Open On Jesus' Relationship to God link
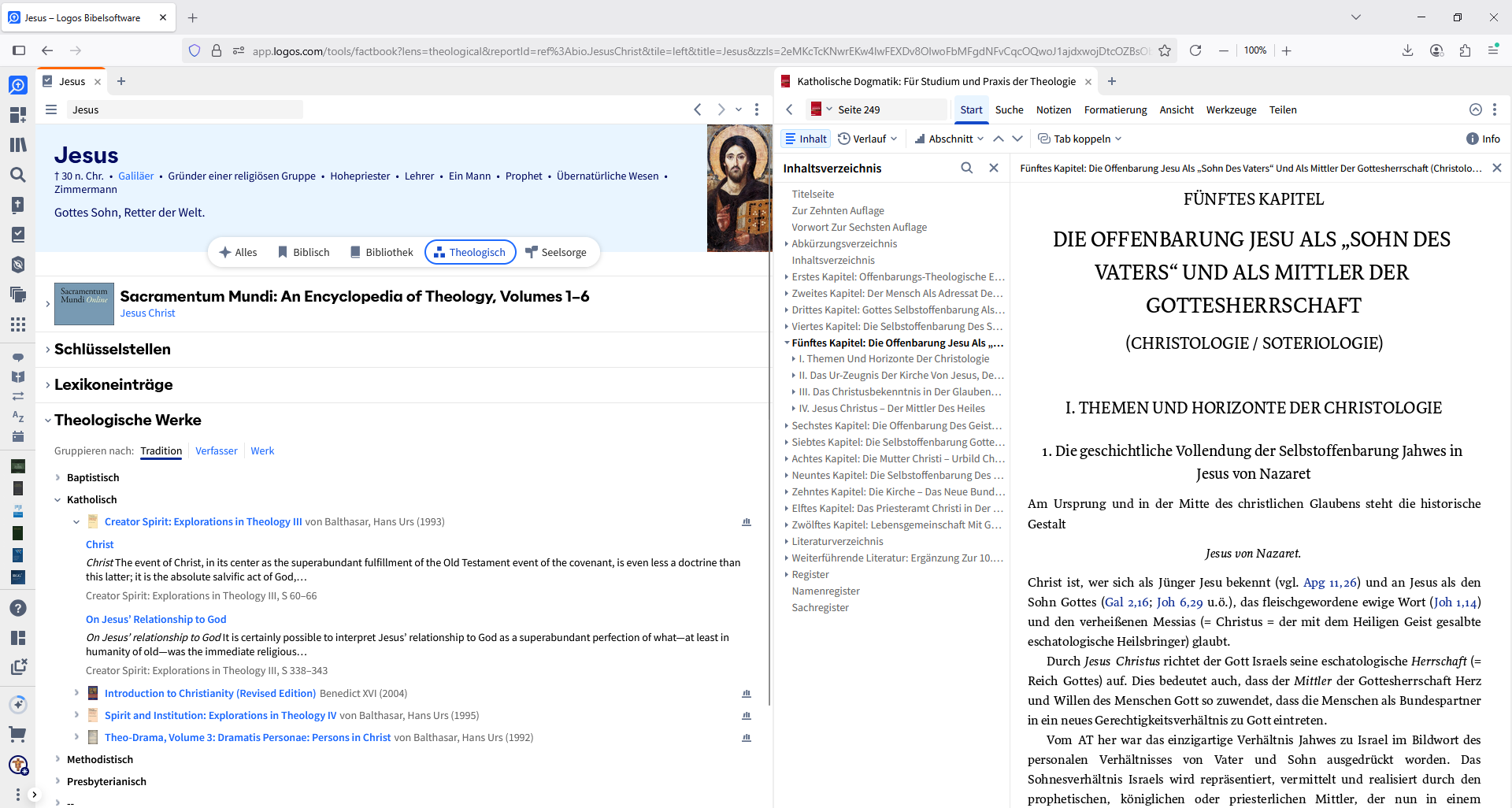This screenshot has width=1512, height=808. pyautogui.click(x=156, y=619)
